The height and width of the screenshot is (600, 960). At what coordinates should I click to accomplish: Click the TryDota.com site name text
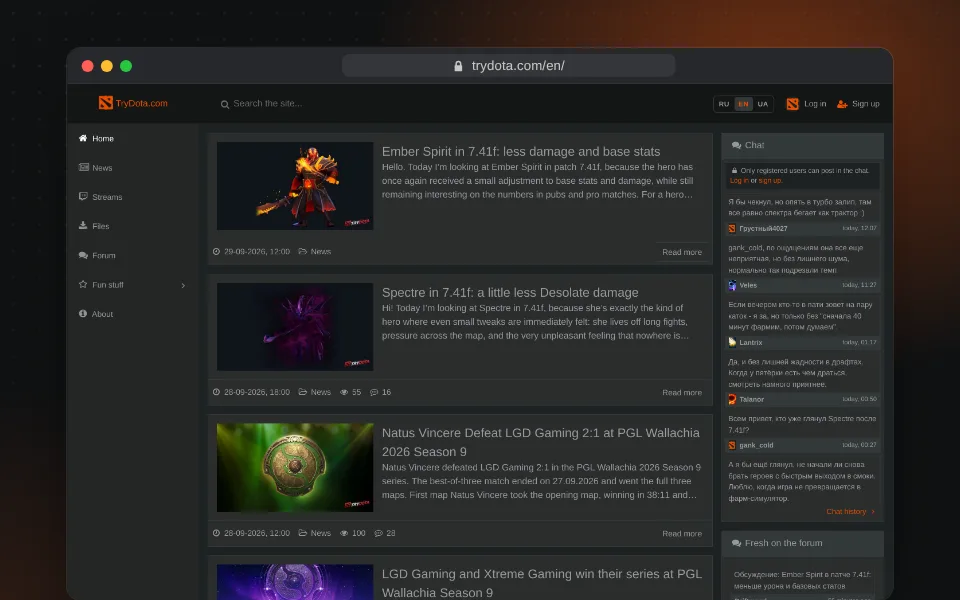pyautogui.click(x=141, y=103)
